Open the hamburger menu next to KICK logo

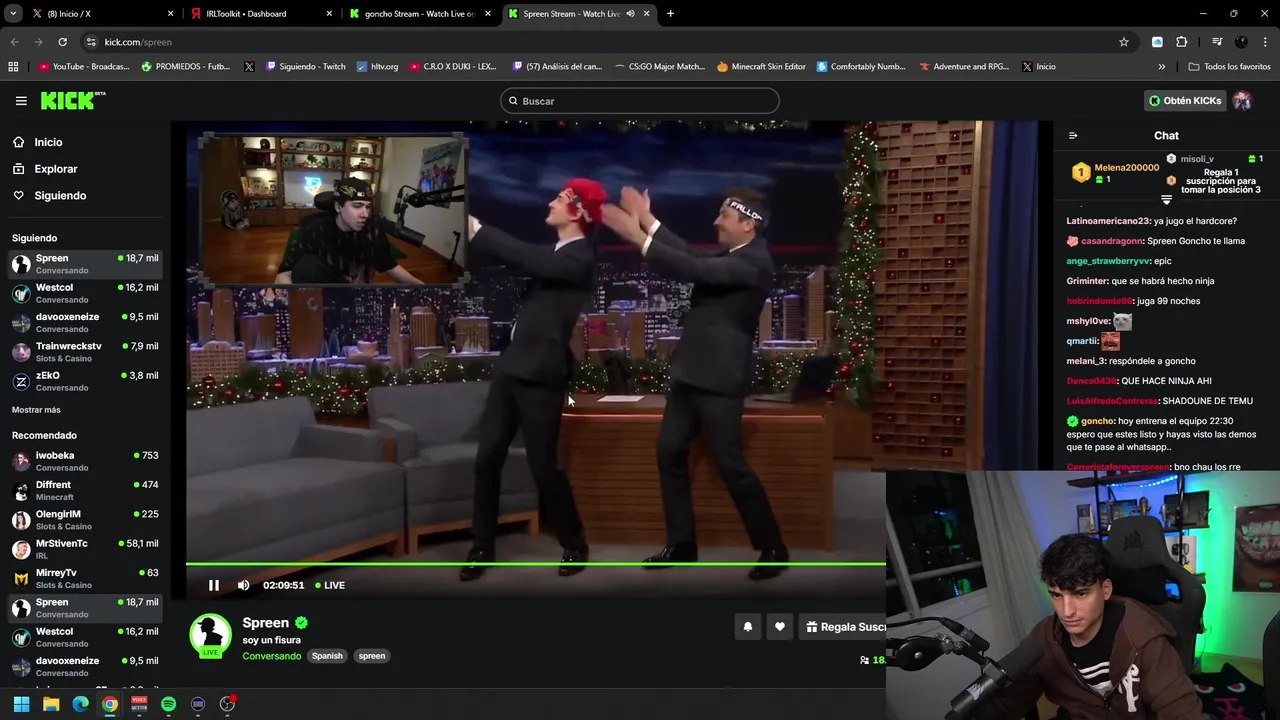[21, 101]
